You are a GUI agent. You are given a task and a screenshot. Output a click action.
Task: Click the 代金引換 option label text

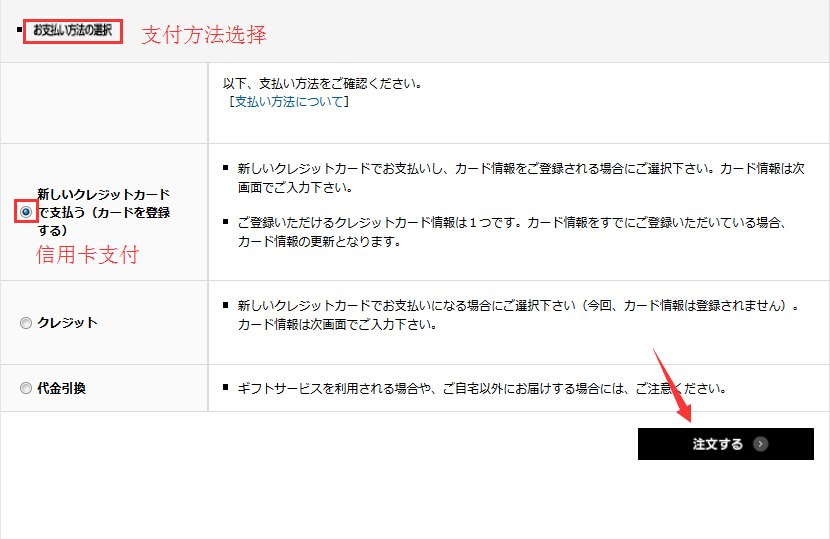coord(61,388)
